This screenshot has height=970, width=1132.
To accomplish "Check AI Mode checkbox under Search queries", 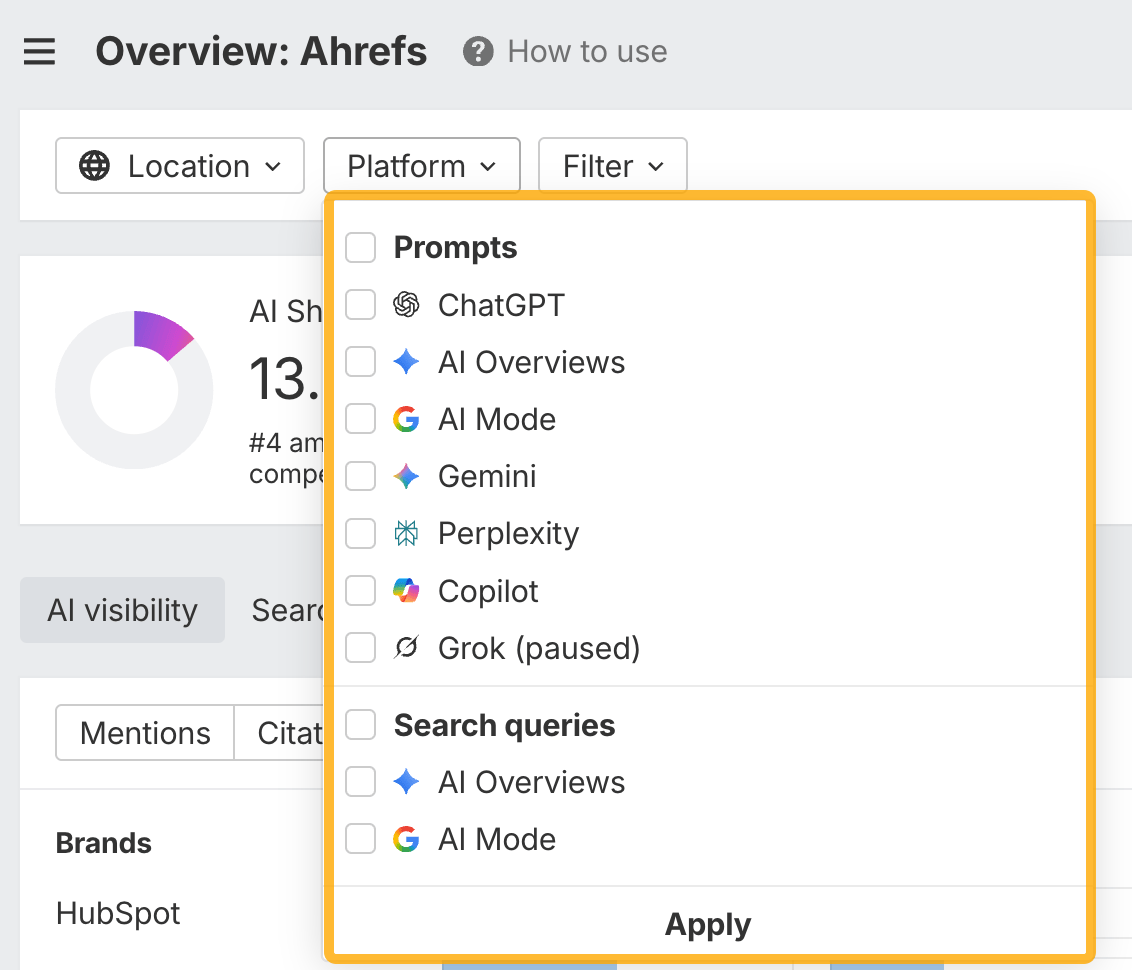I will click(360, 839).
